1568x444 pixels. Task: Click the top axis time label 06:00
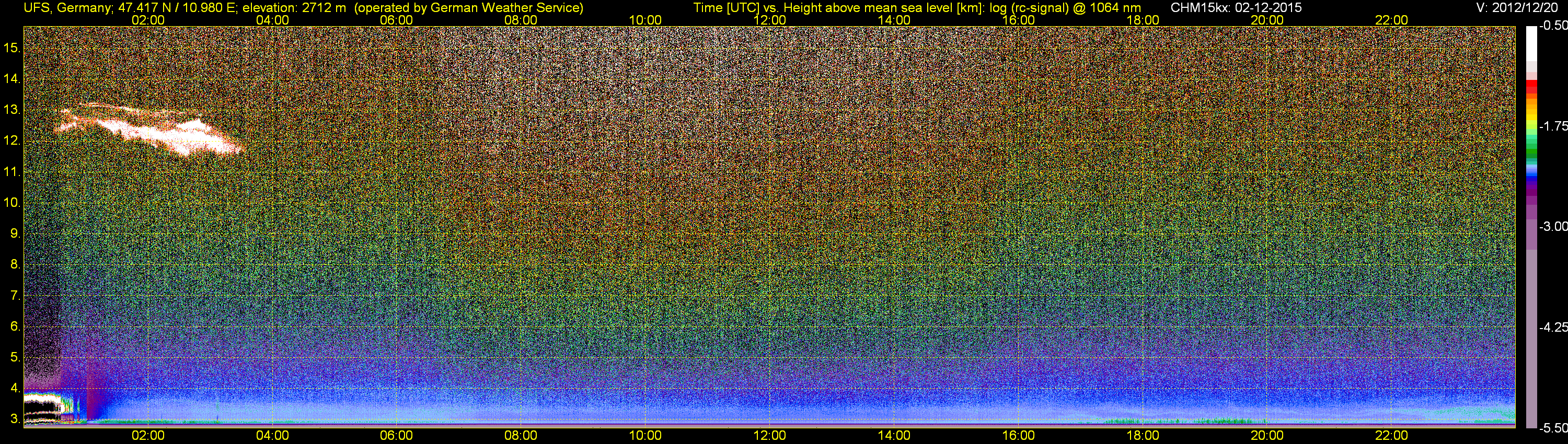point(396,20)
